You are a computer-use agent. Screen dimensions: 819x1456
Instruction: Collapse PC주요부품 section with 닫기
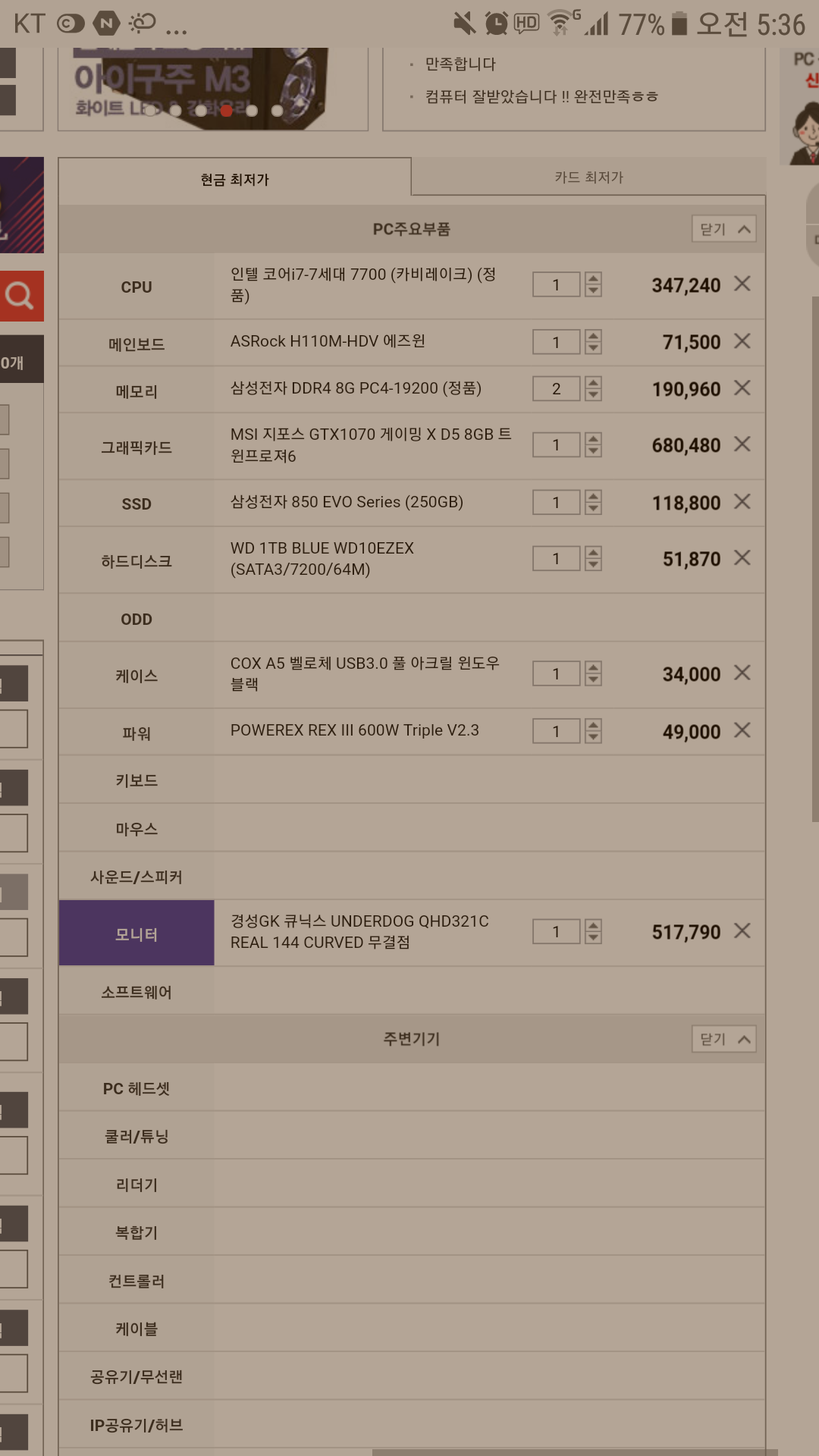[724, 229]
